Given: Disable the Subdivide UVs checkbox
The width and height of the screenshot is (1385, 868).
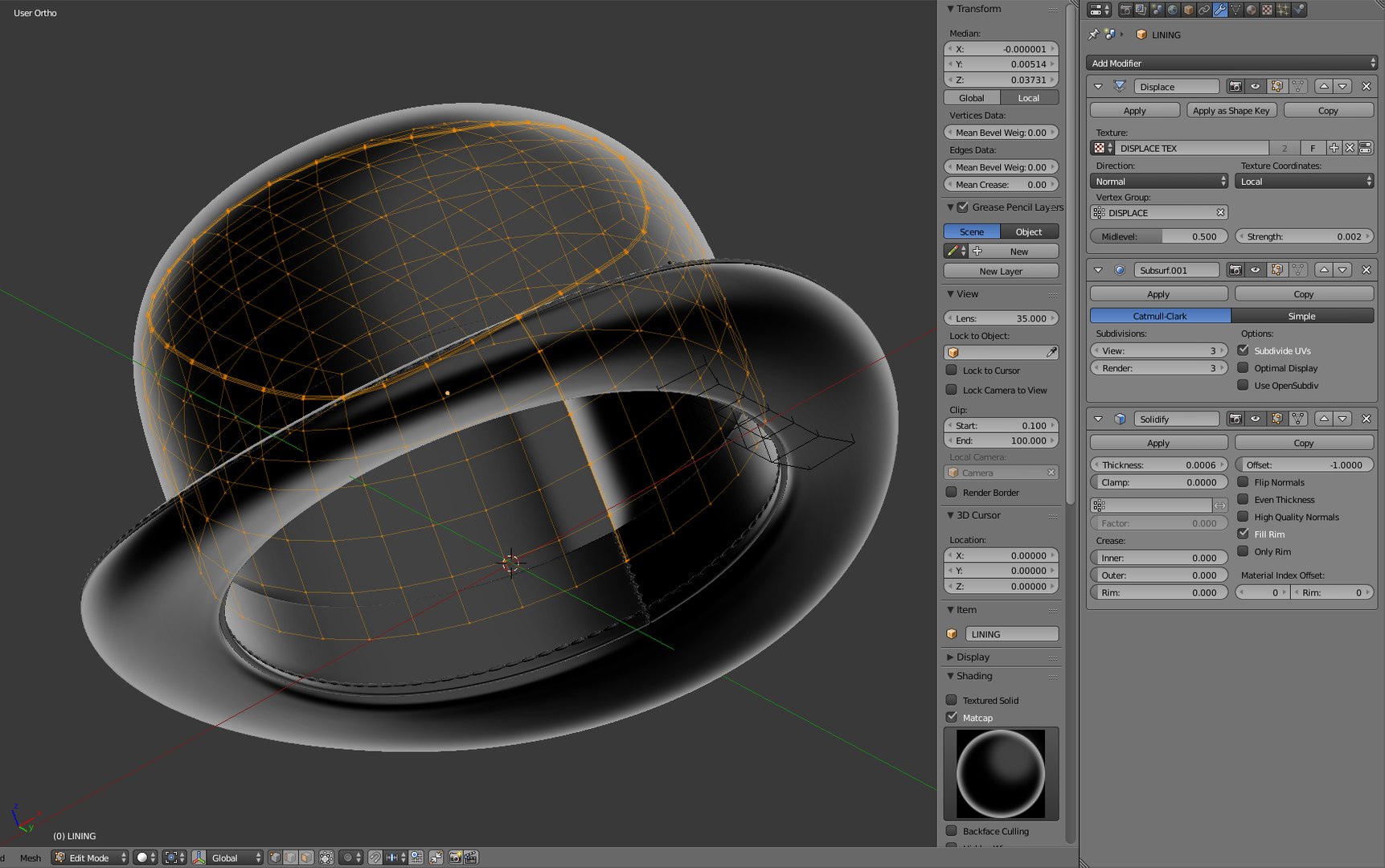Looking at the screenshot, I should (x=1243, y=350).
